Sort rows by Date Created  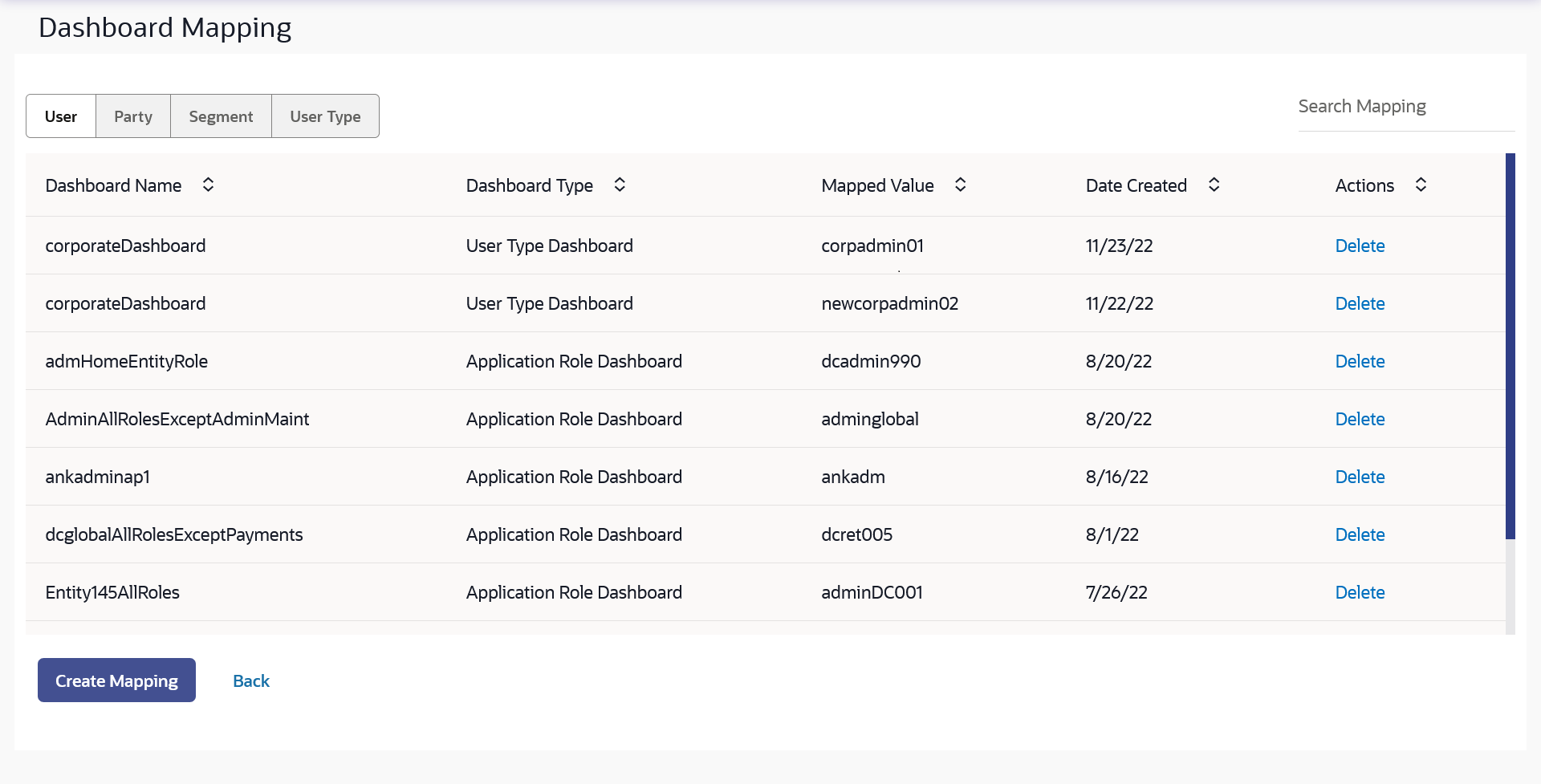(1214, 185)
